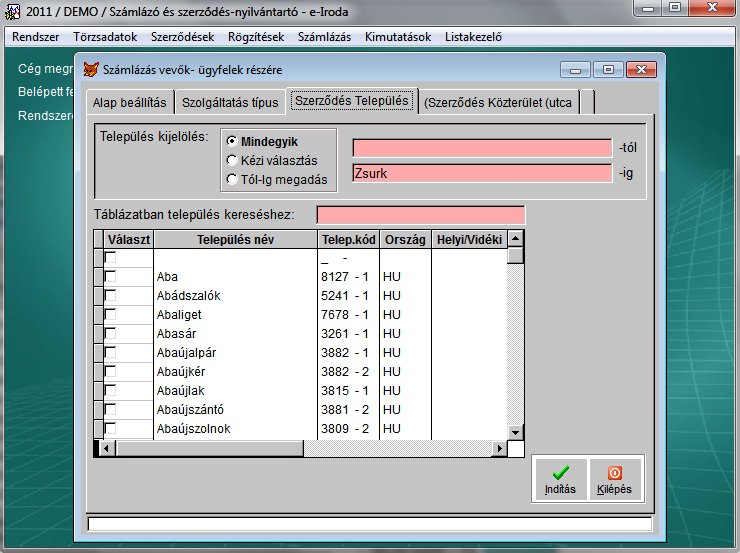
Task: Select the Tól-Ig megadás radio option
Action: 232,180
